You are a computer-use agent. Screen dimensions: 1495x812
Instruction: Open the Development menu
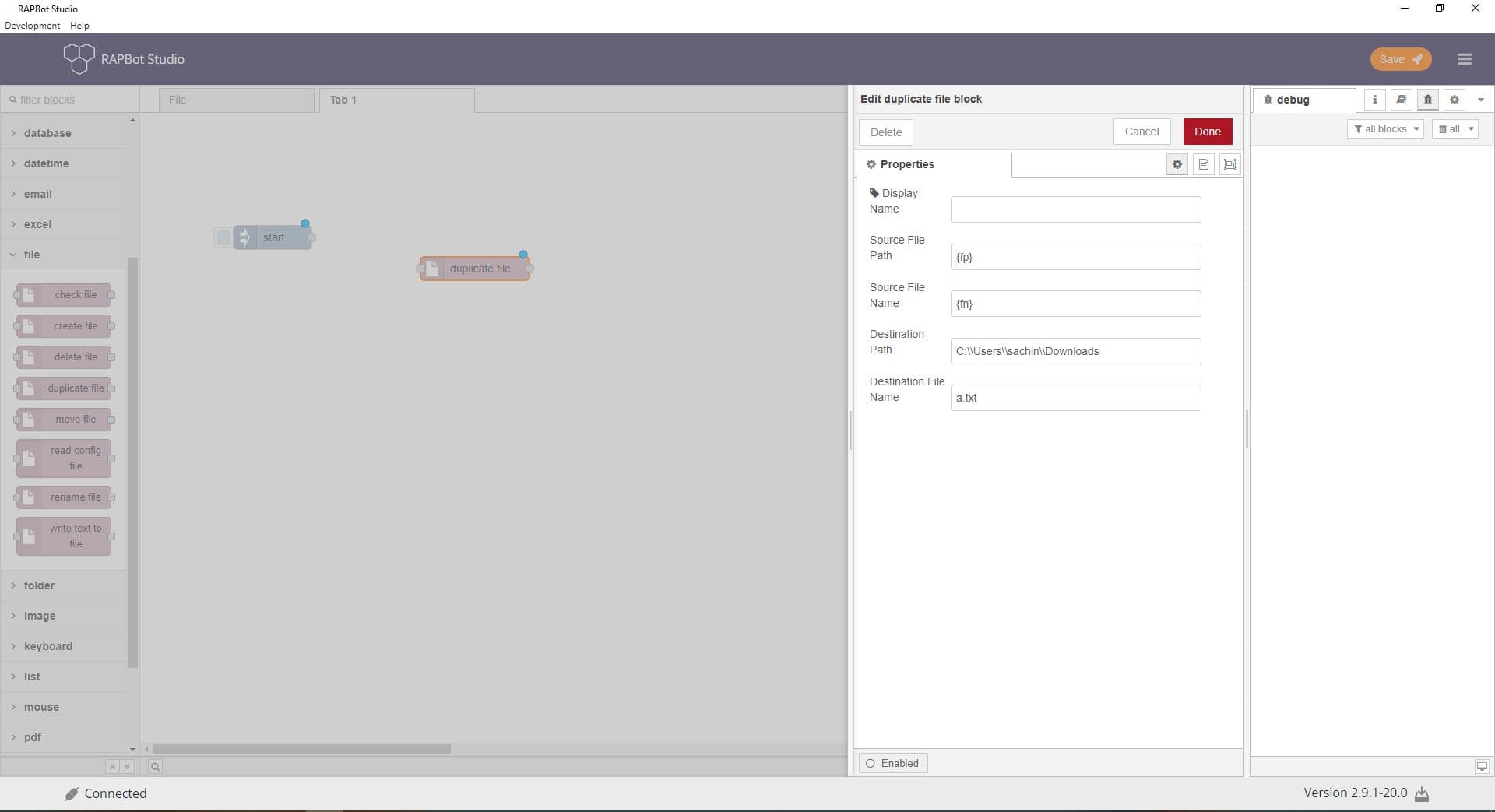pos(32,26)
